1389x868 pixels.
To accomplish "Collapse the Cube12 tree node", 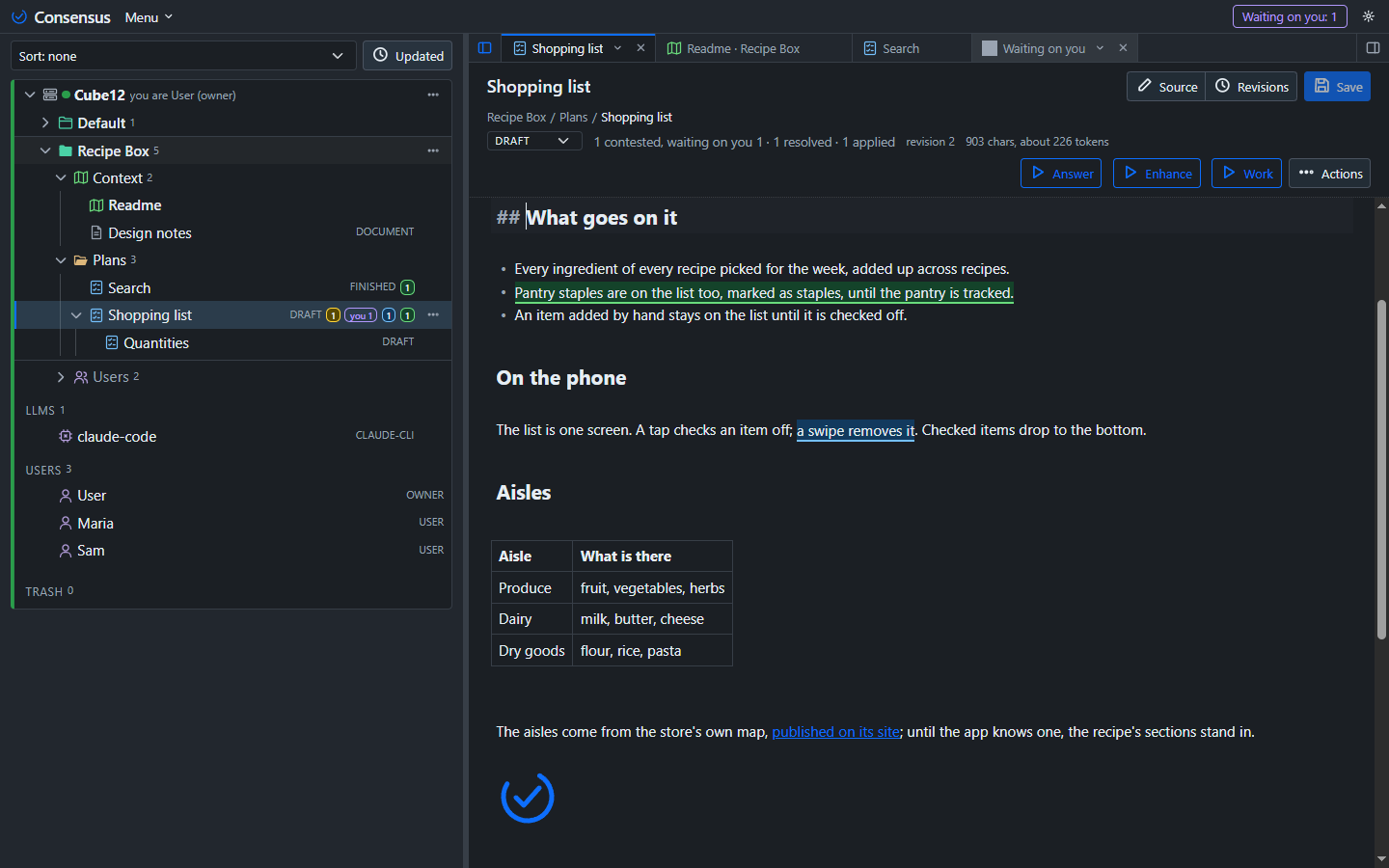I will tap(30, 95).
